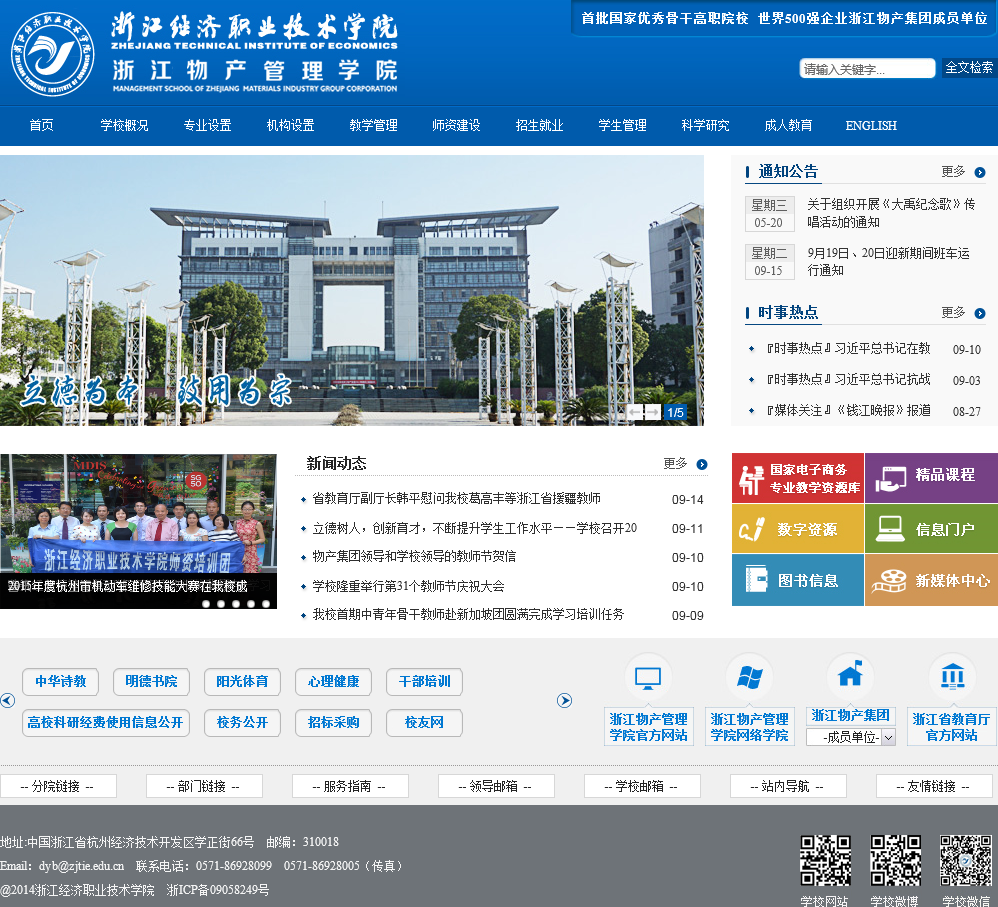Click Windows flag icon for 学院网络学院
This screenshot has height=907, width=998.
coord(749,677)
